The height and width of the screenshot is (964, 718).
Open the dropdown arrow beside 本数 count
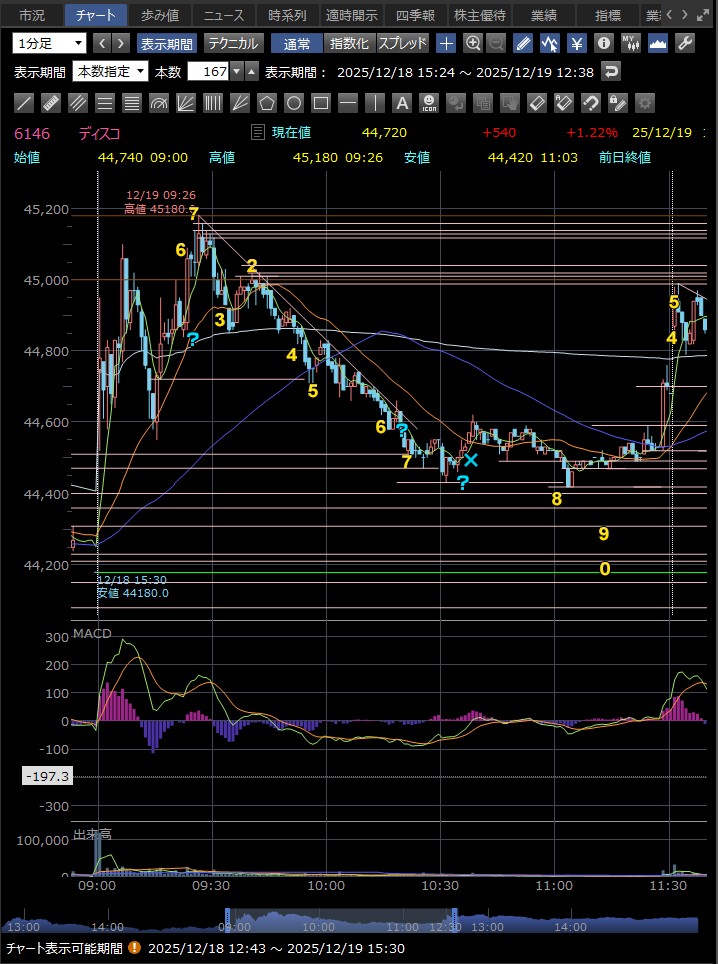[x=236, y=71]
